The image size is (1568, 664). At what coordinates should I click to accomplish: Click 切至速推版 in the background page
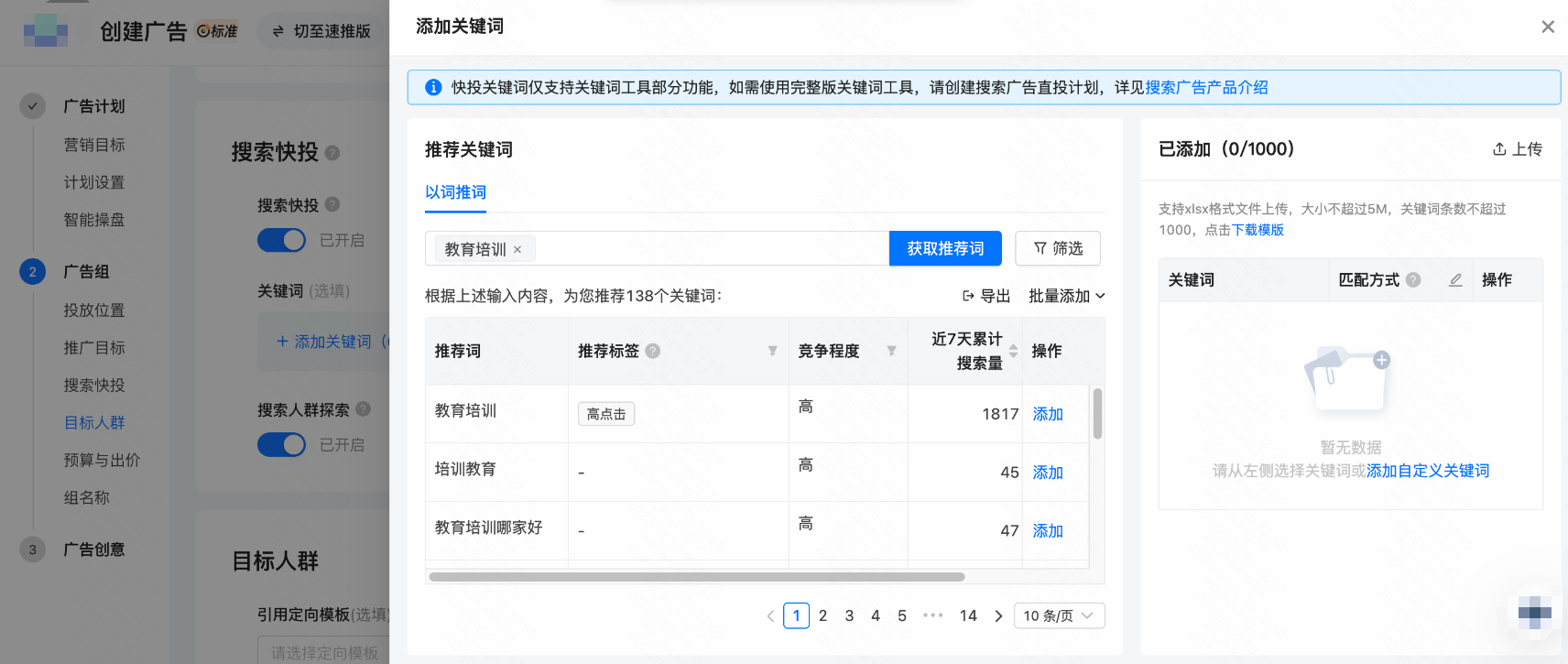click(321, 31)
